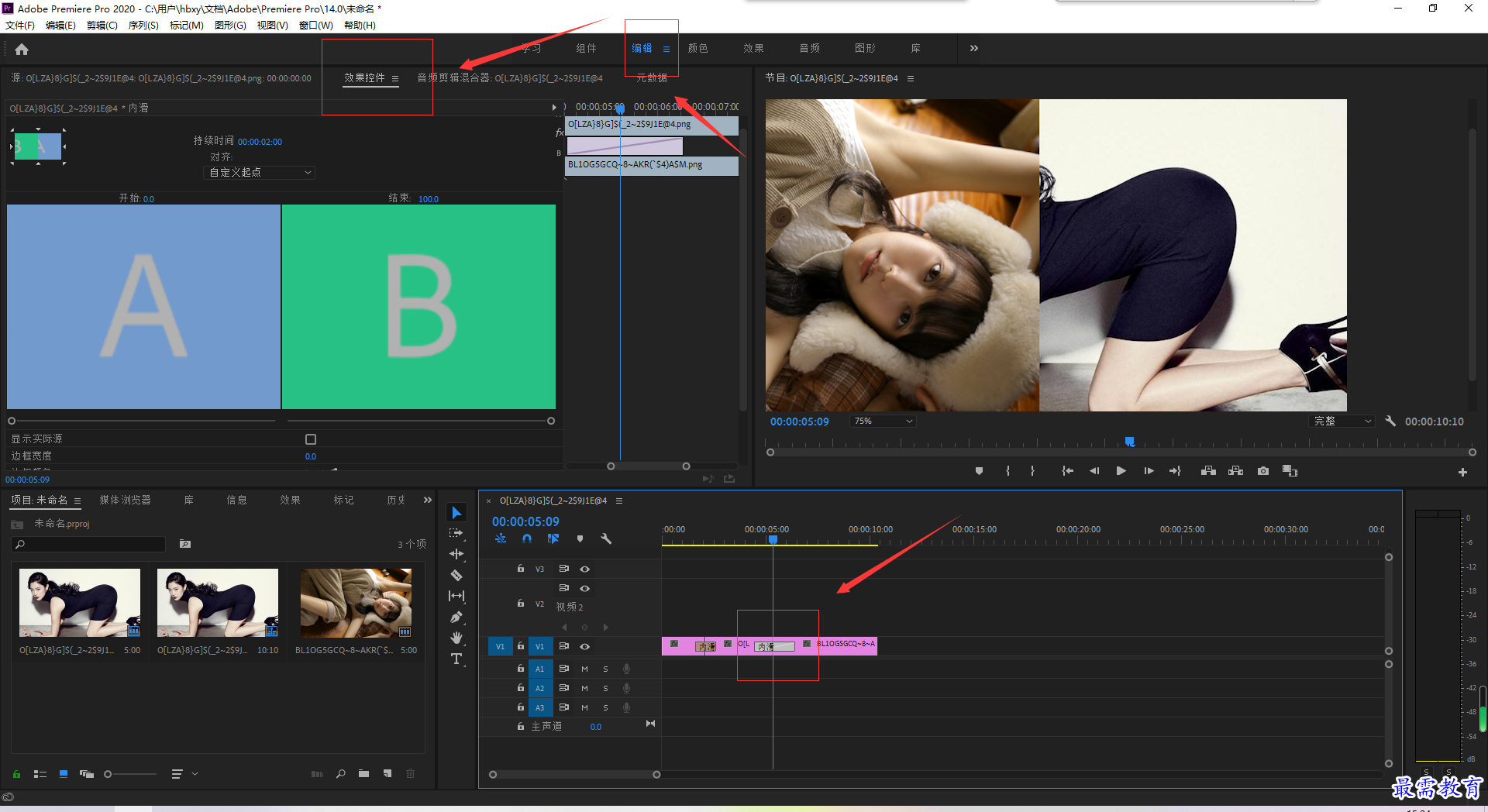Toggle Linked Selection in timeline
Viewport: 1488px width, 812px height.
[x=553, y=538]
